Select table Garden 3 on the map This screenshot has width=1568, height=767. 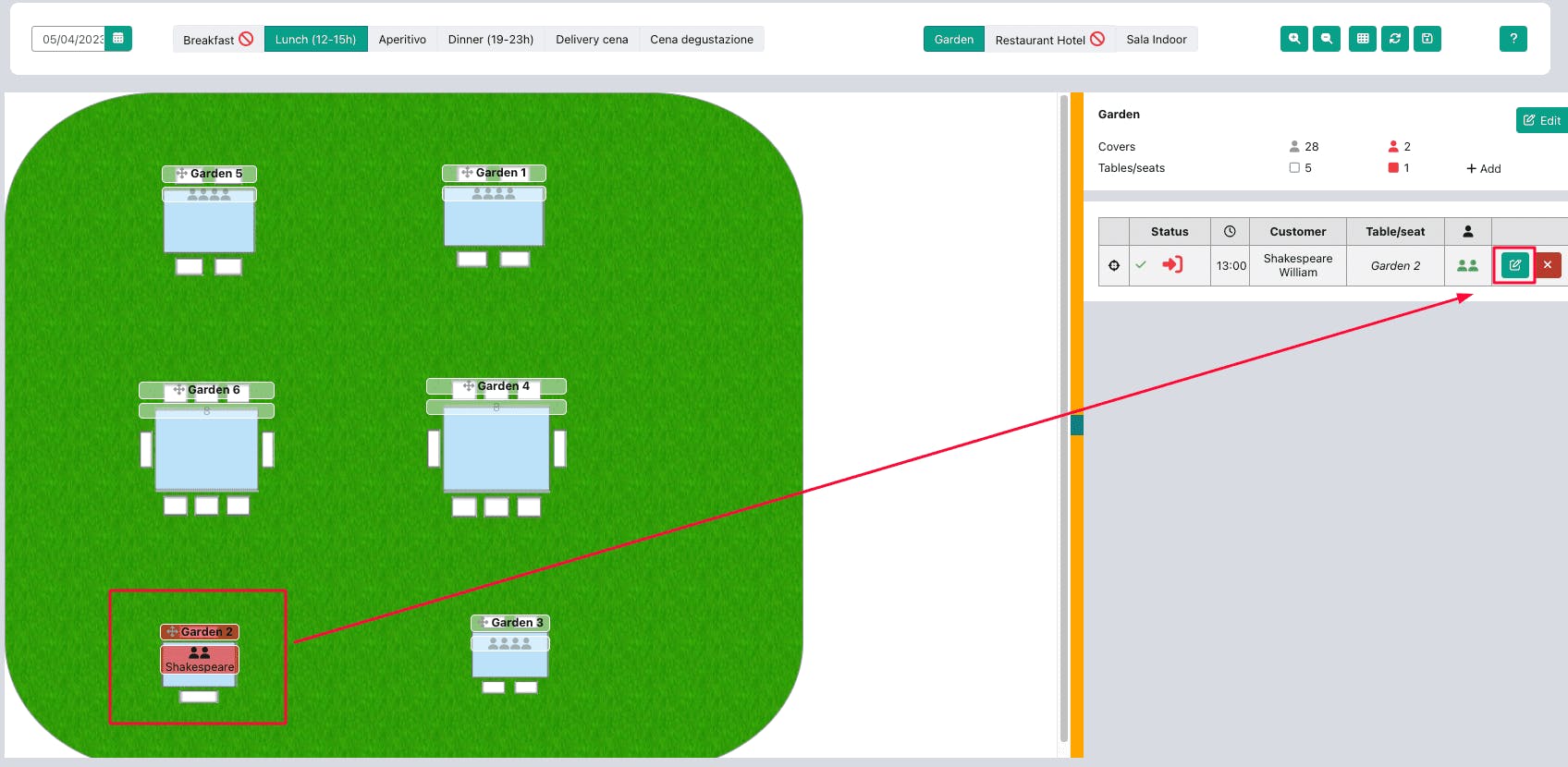coord(510,656)
